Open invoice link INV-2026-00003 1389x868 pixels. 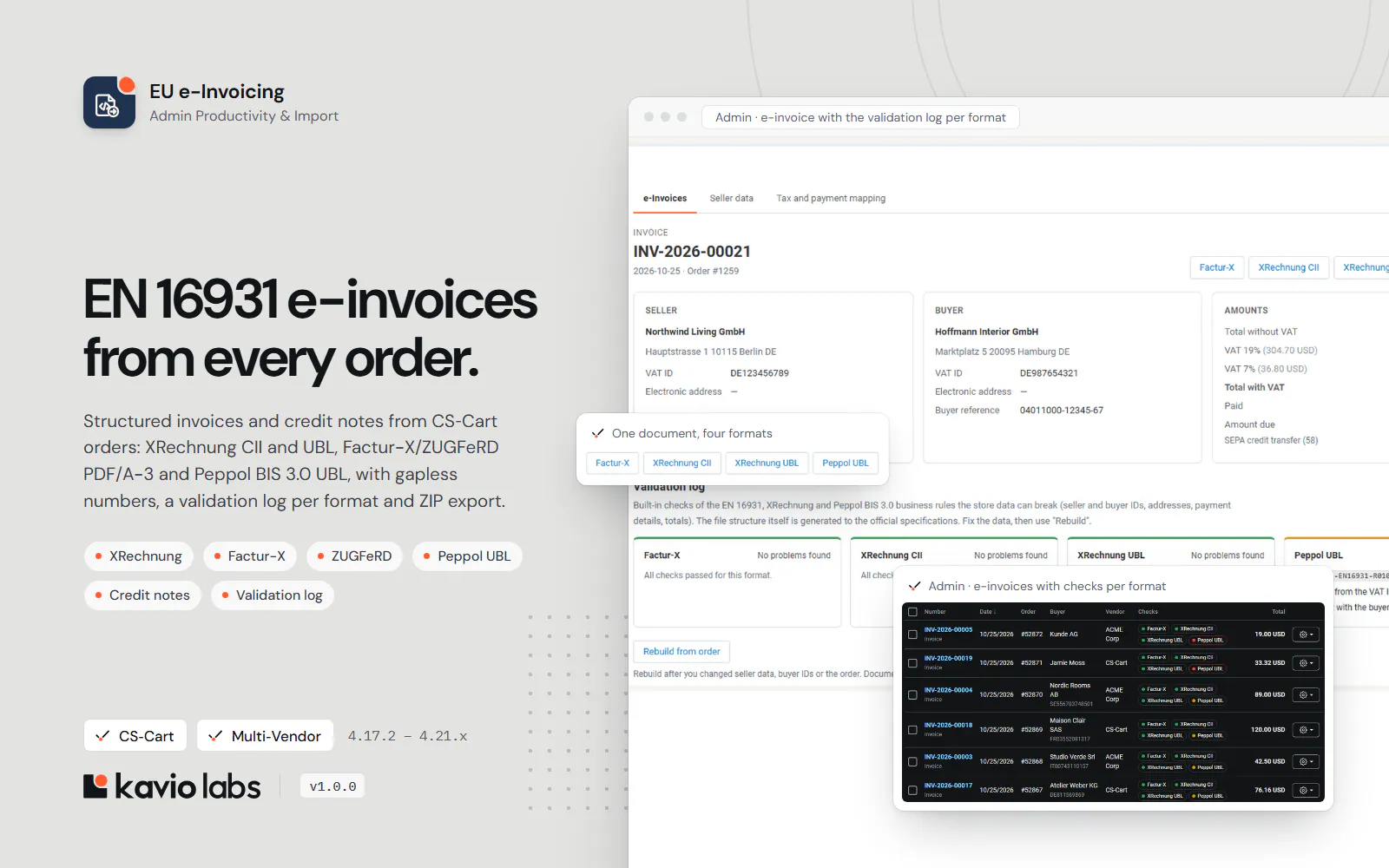point(948,757)
